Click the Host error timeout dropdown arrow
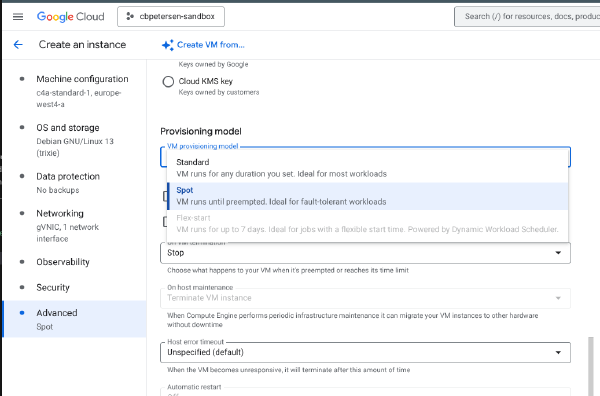Image resolution: width=600 pixels, height=396 pixels. click(x=558, y=352)
